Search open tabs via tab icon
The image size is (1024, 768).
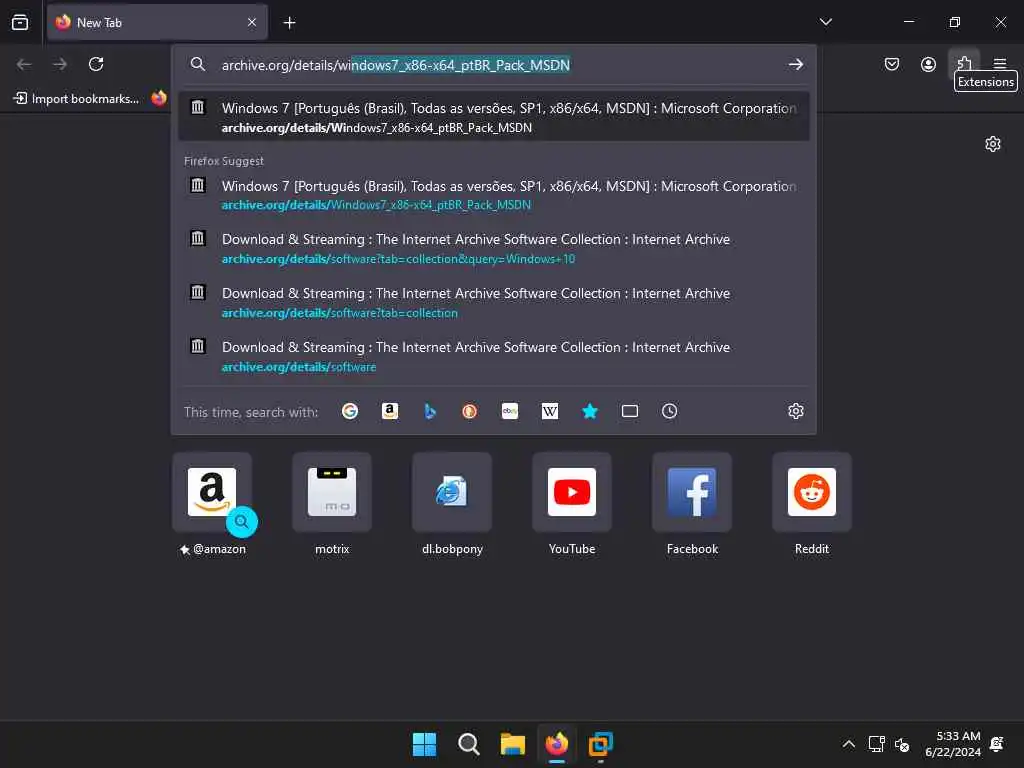630,411
